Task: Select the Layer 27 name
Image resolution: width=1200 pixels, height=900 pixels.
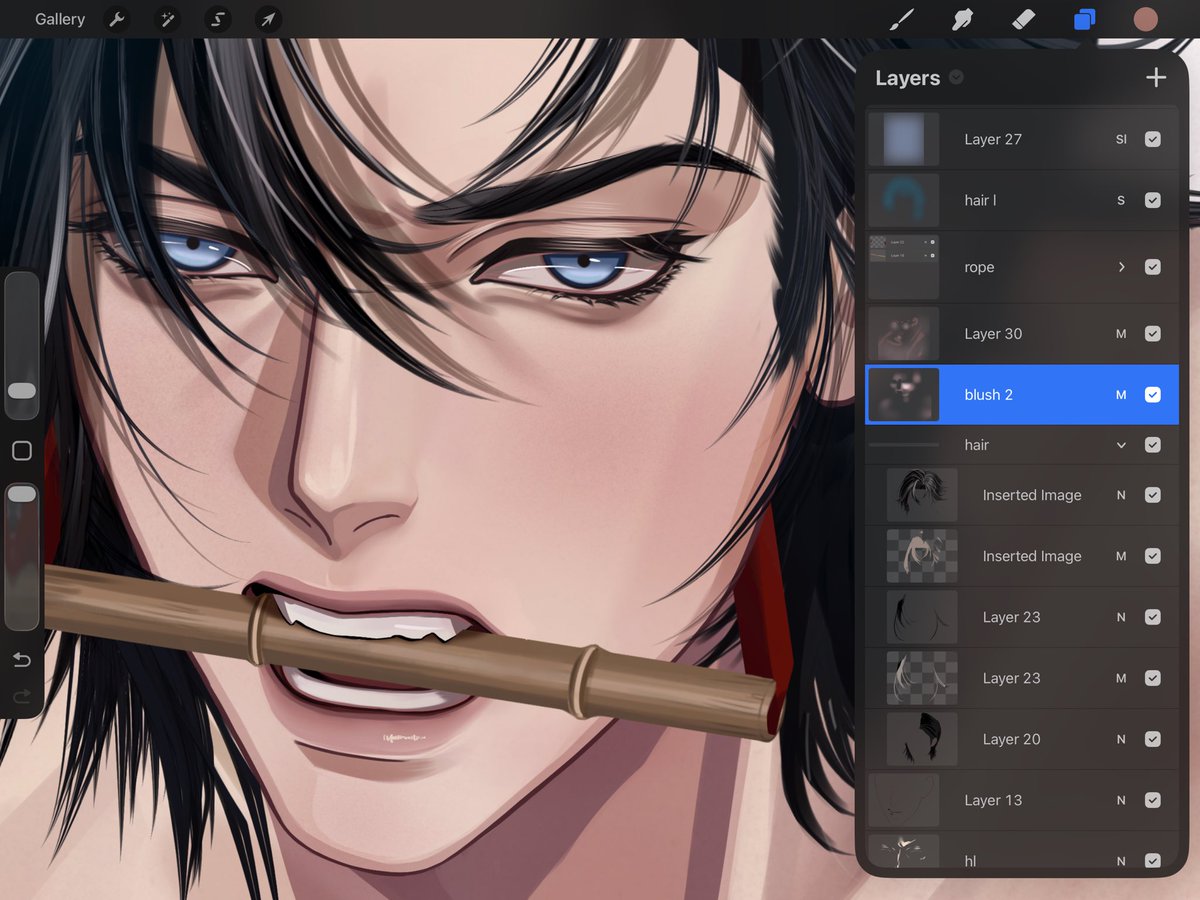Action: pos(993,139)
